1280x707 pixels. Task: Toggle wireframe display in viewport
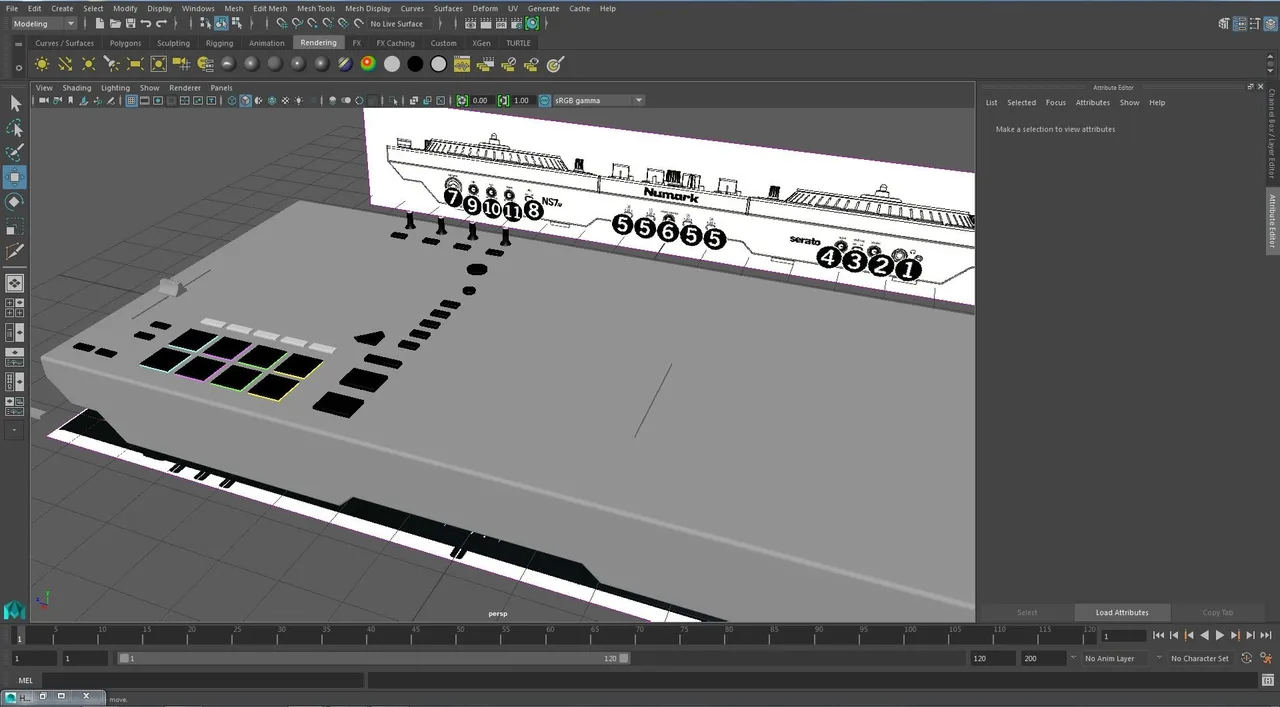tap(232, 101)
